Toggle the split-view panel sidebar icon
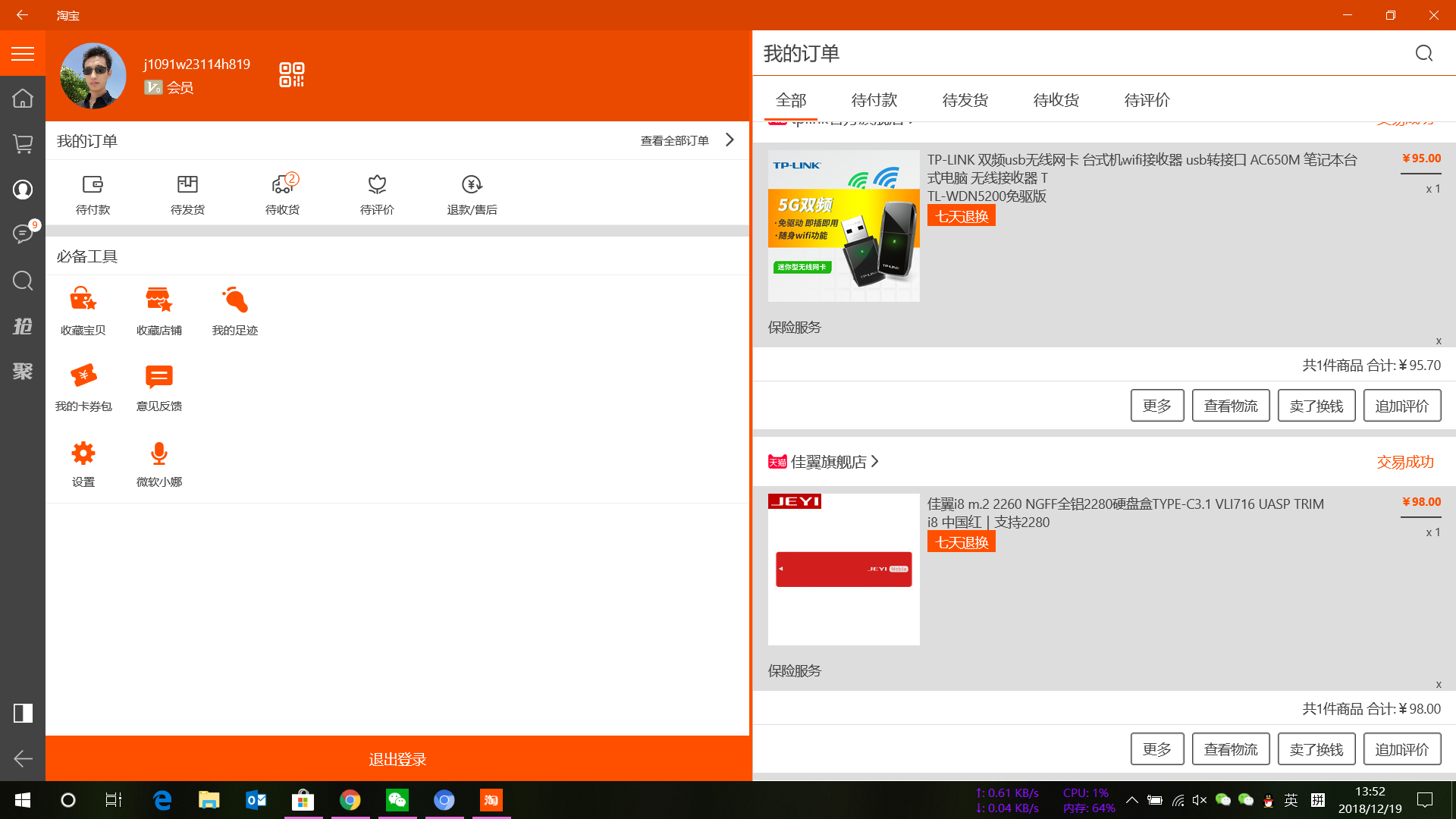The image size is (1456, 819). point(23,713)
